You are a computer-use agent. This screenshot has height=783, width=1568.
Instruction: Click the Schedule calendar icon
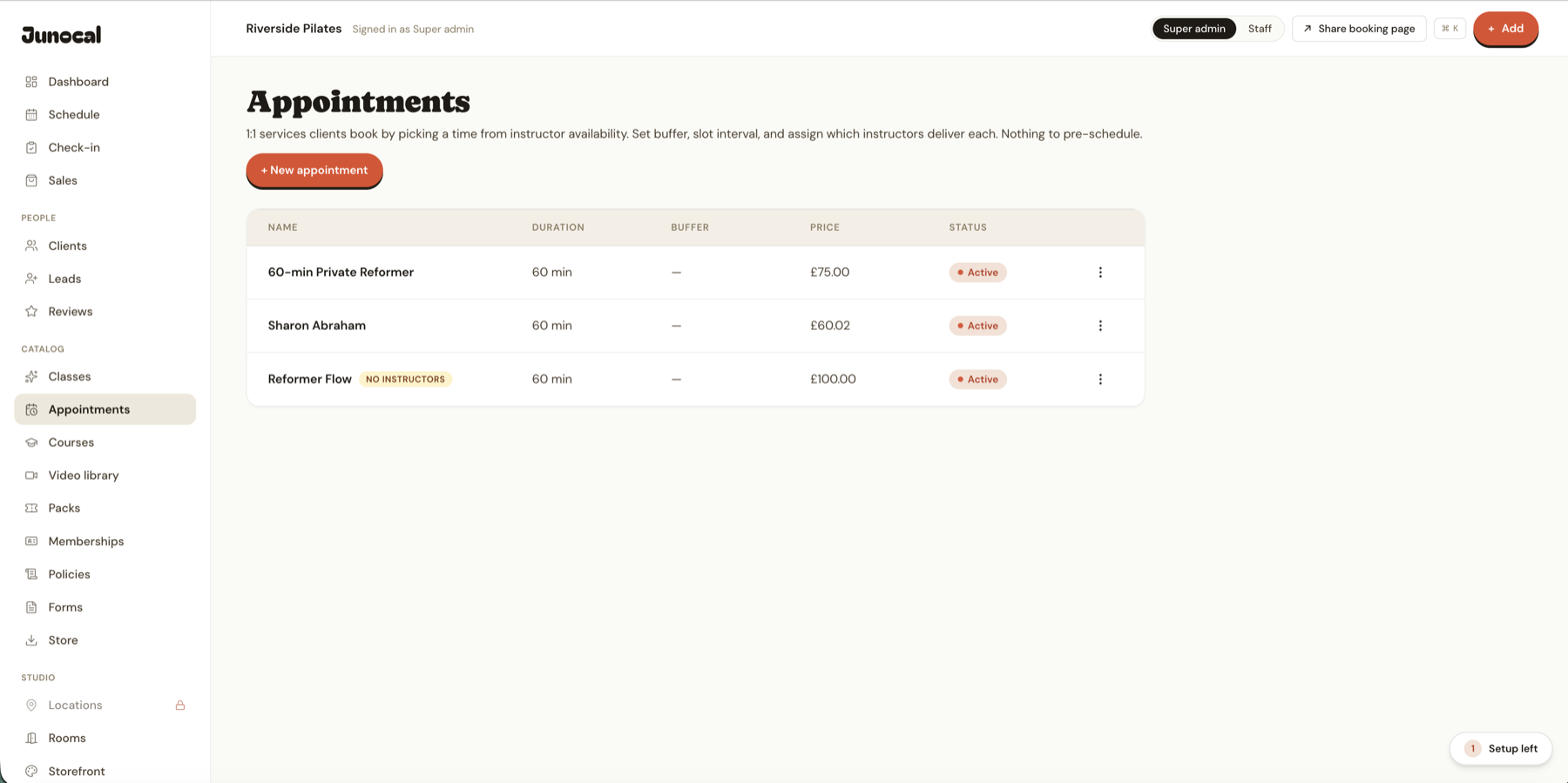pos(31,115)
